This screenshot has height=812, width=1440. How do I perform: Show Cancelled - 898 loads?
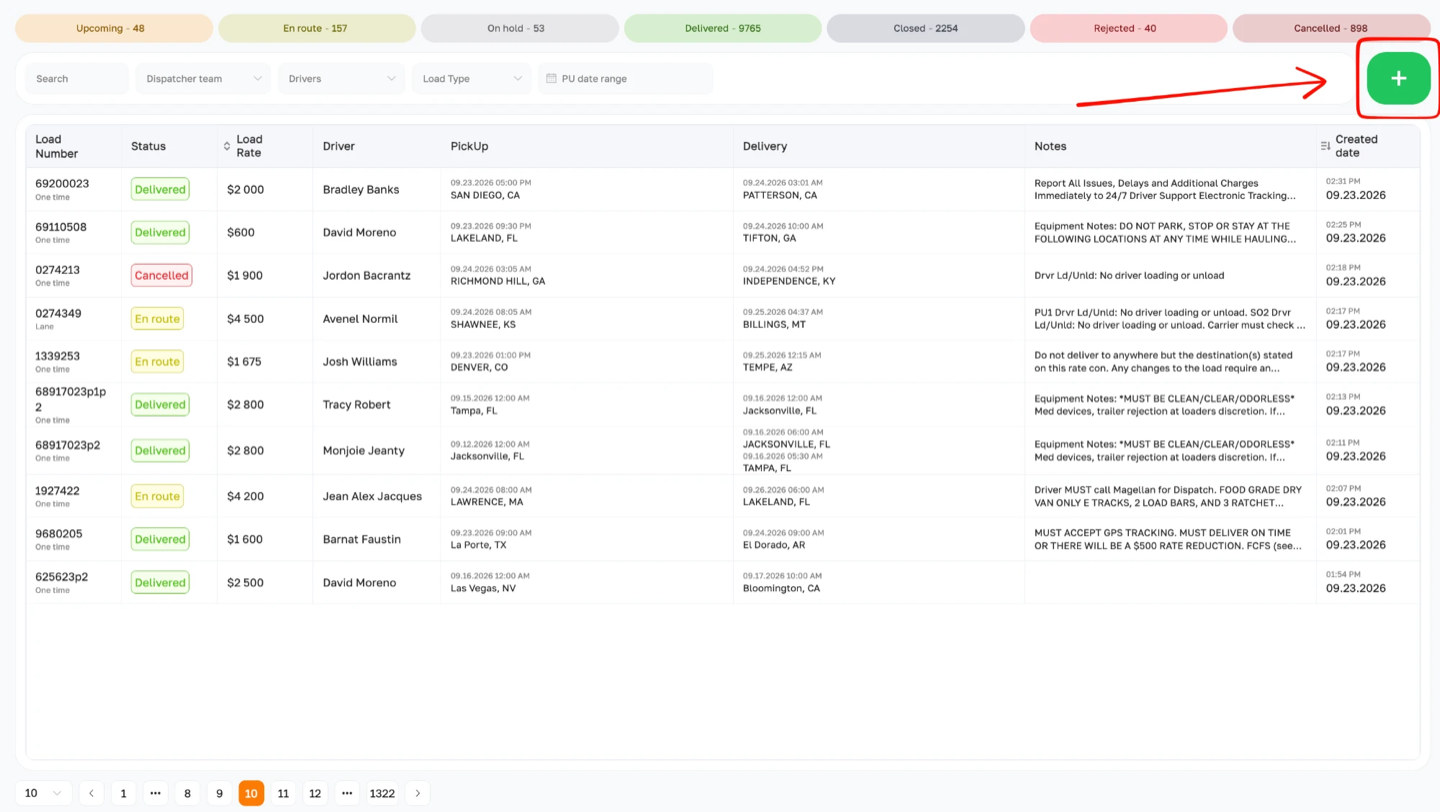(1332, 28)
